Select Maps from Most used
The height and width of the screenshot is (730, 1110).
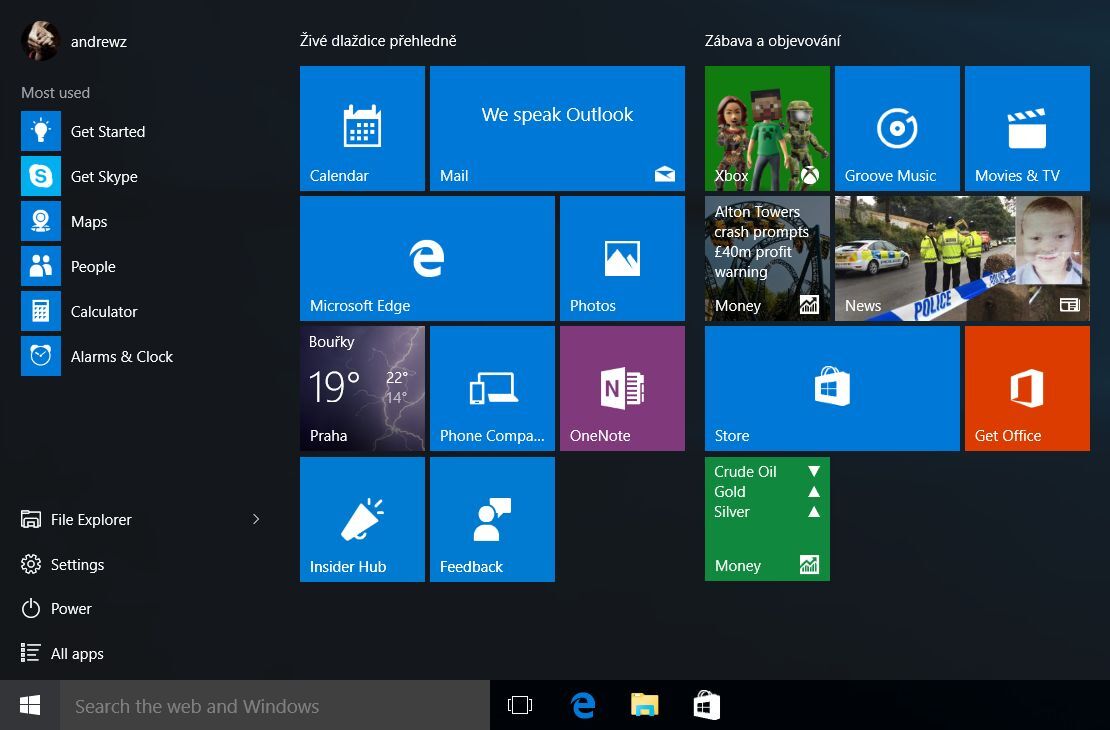[x=89, y=221]
